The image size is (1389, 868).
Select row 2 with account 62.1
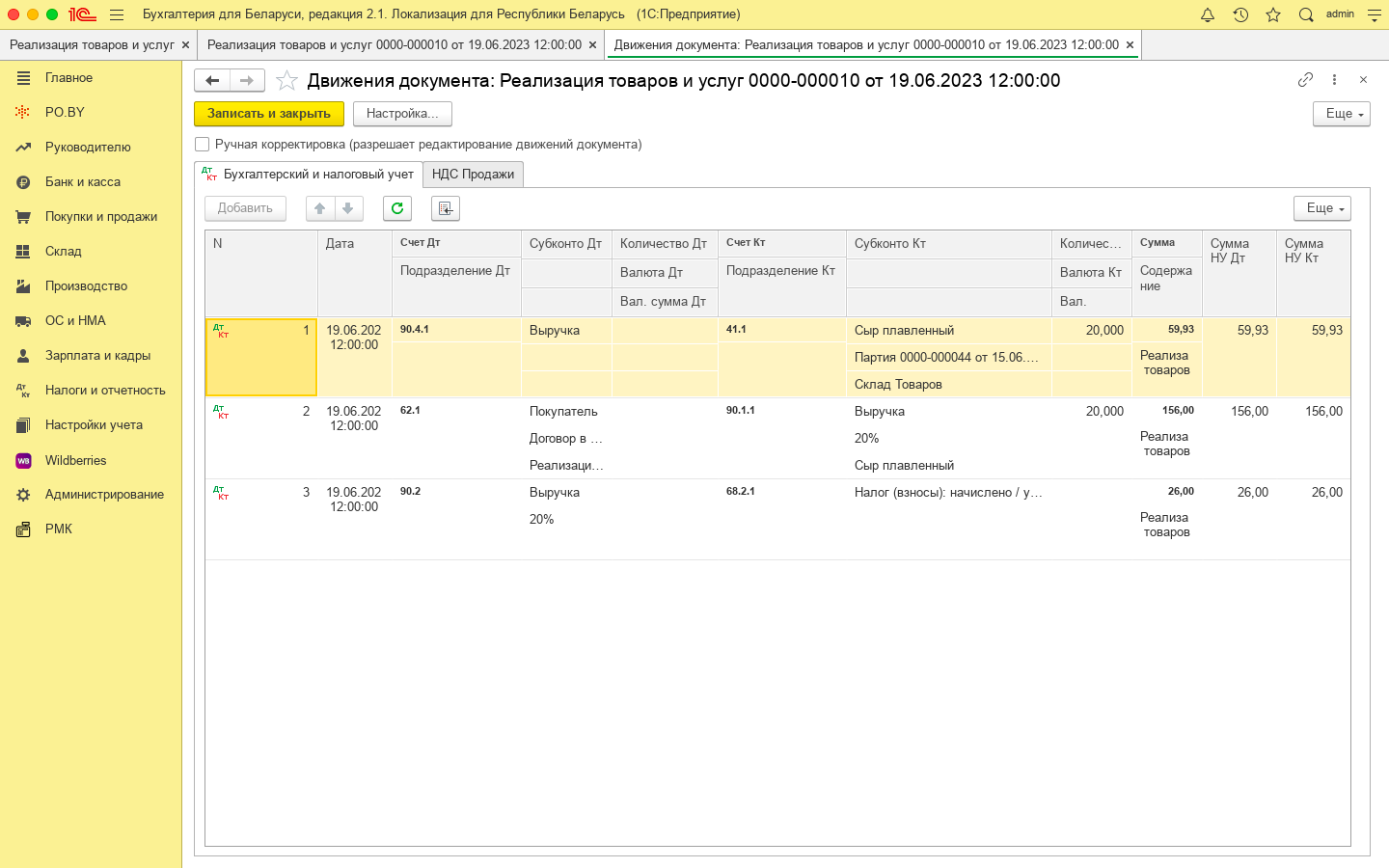[410, 411]
